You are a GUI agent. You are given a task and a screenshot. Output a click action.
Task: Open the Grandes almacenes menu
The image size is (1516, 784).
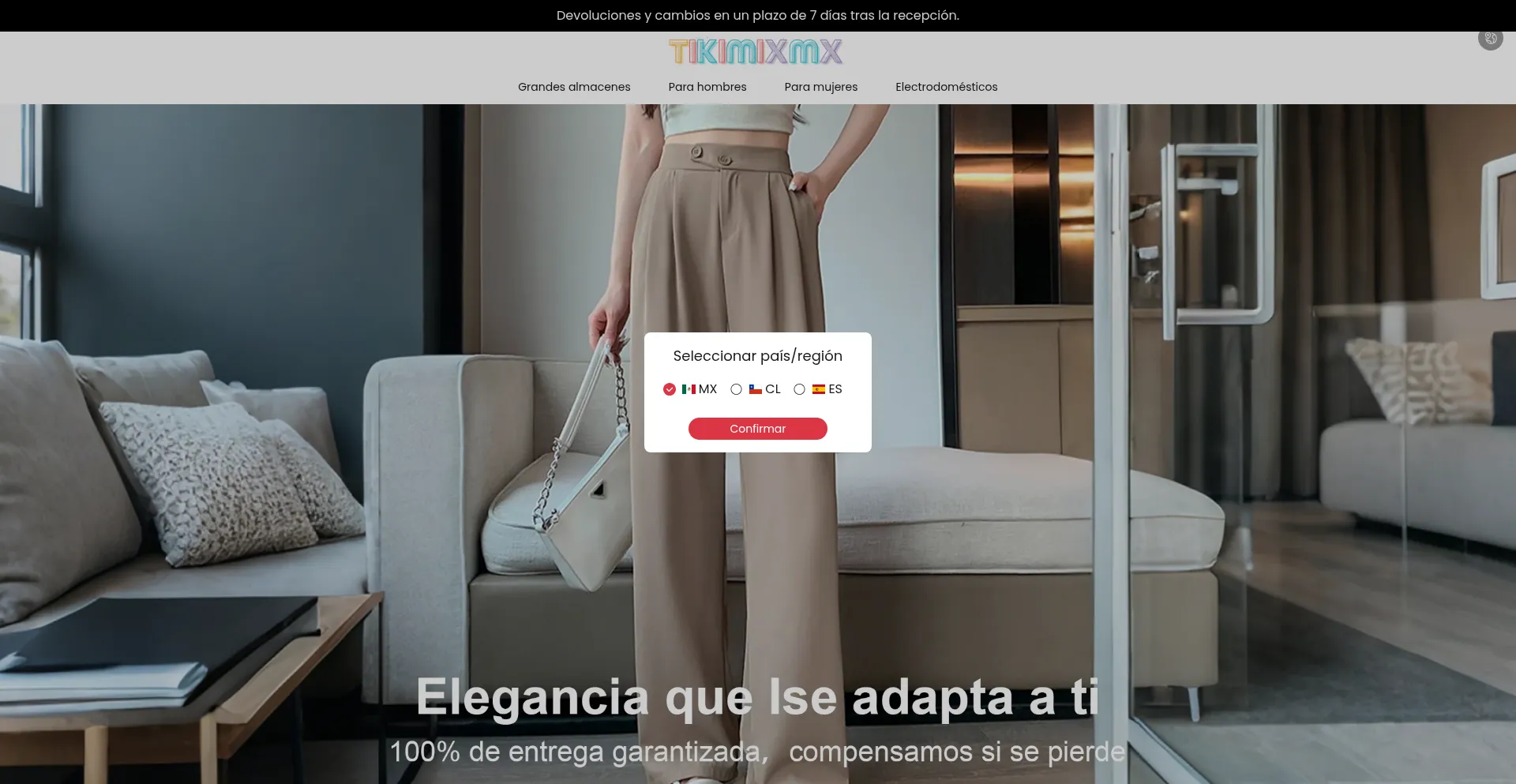tap(574, 87)
